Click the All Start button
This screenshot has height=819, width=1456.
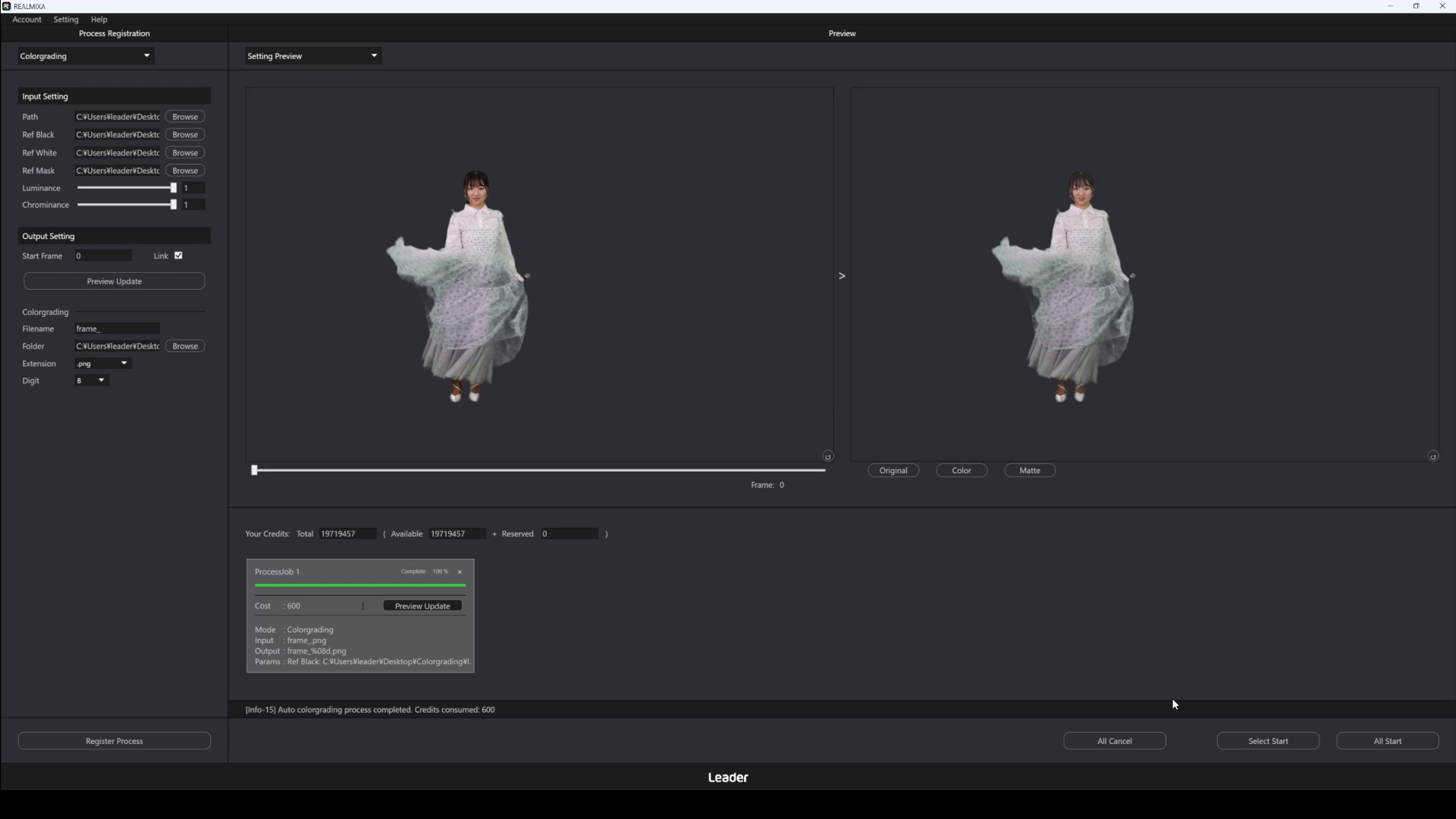click(1388, 741)
